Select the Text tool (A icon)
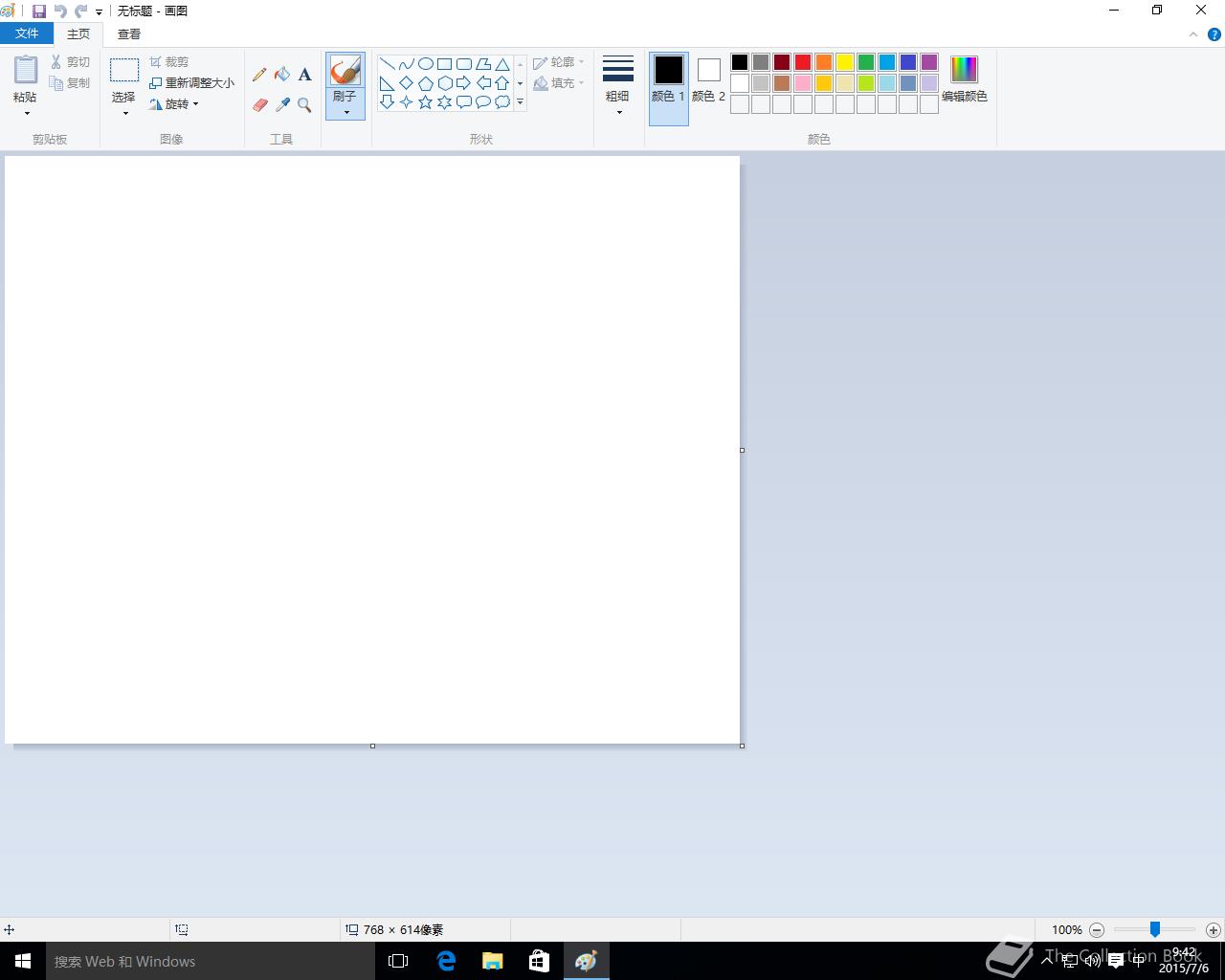Viewport: 1225px width, 980px height. [x=305, y=75]
